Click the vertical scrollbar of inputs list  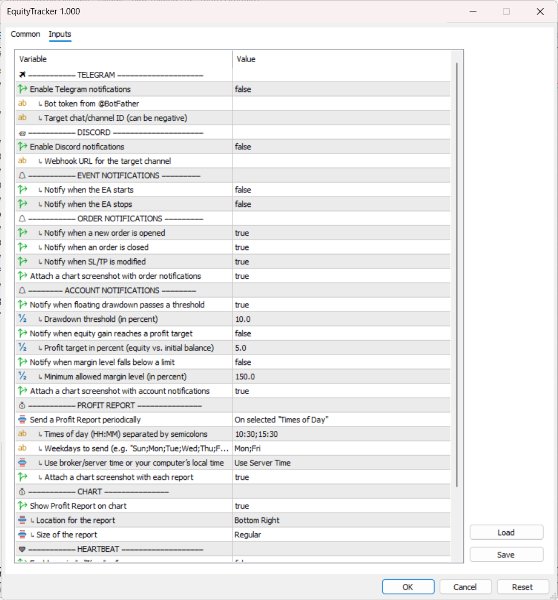[x=457, y=275]
